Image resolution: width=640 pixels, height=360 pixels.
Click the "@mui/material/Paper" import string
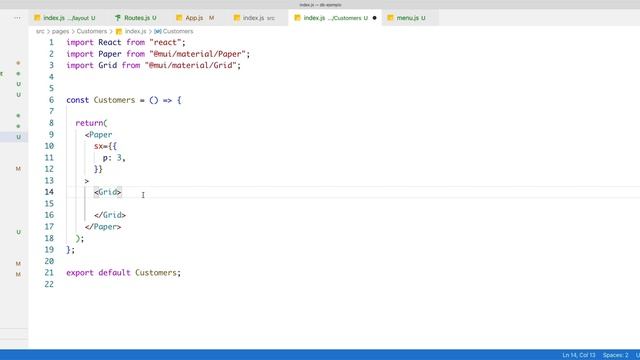(x=198, y=54)
